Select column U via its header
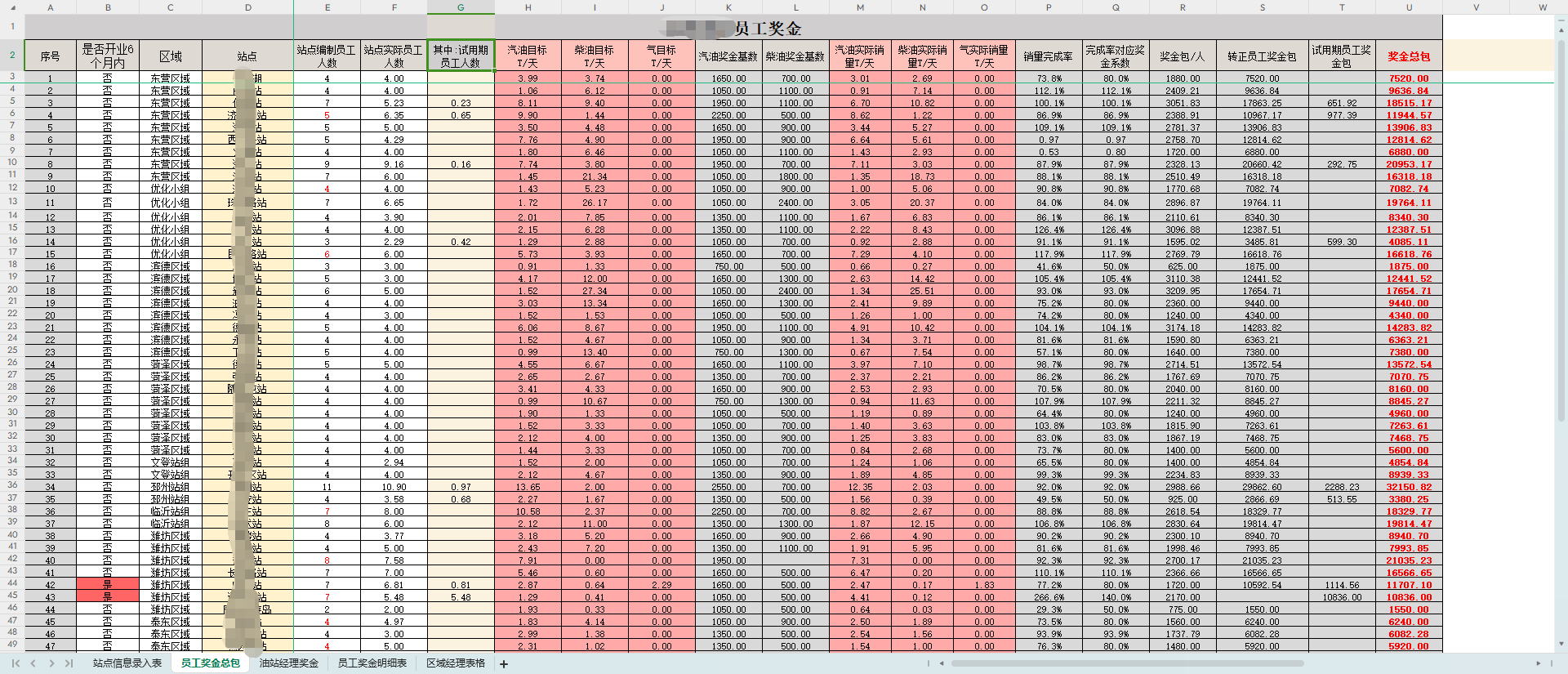The width and height of the screenshot is (1568, 674). (1409, 7)
